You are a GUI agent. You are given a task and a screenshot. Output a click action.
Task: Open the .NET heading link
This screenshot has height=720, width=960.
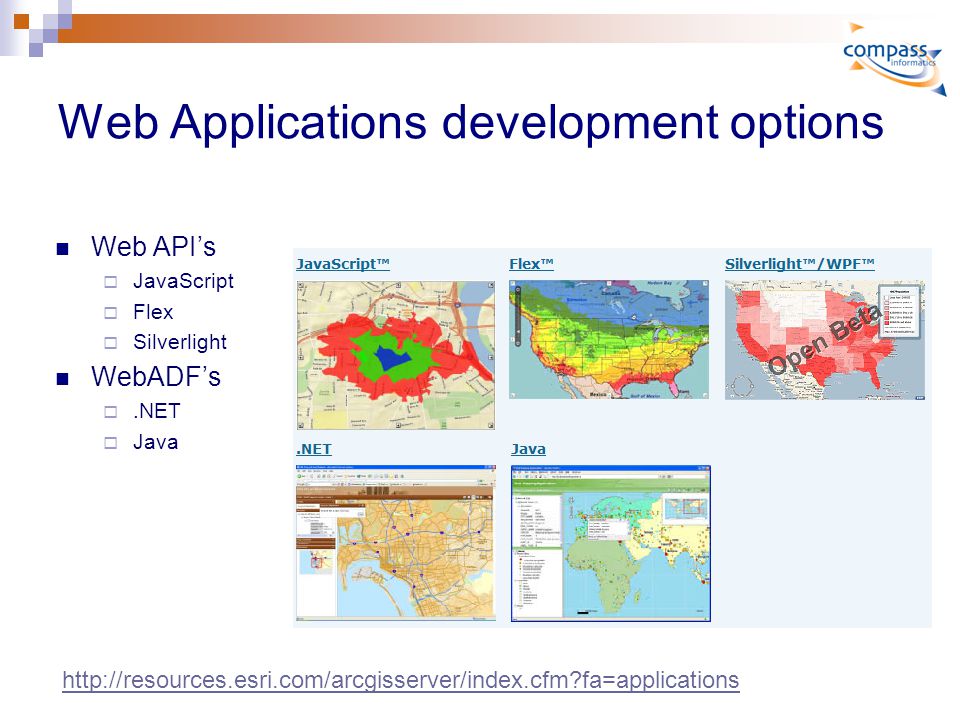point(314,449)
